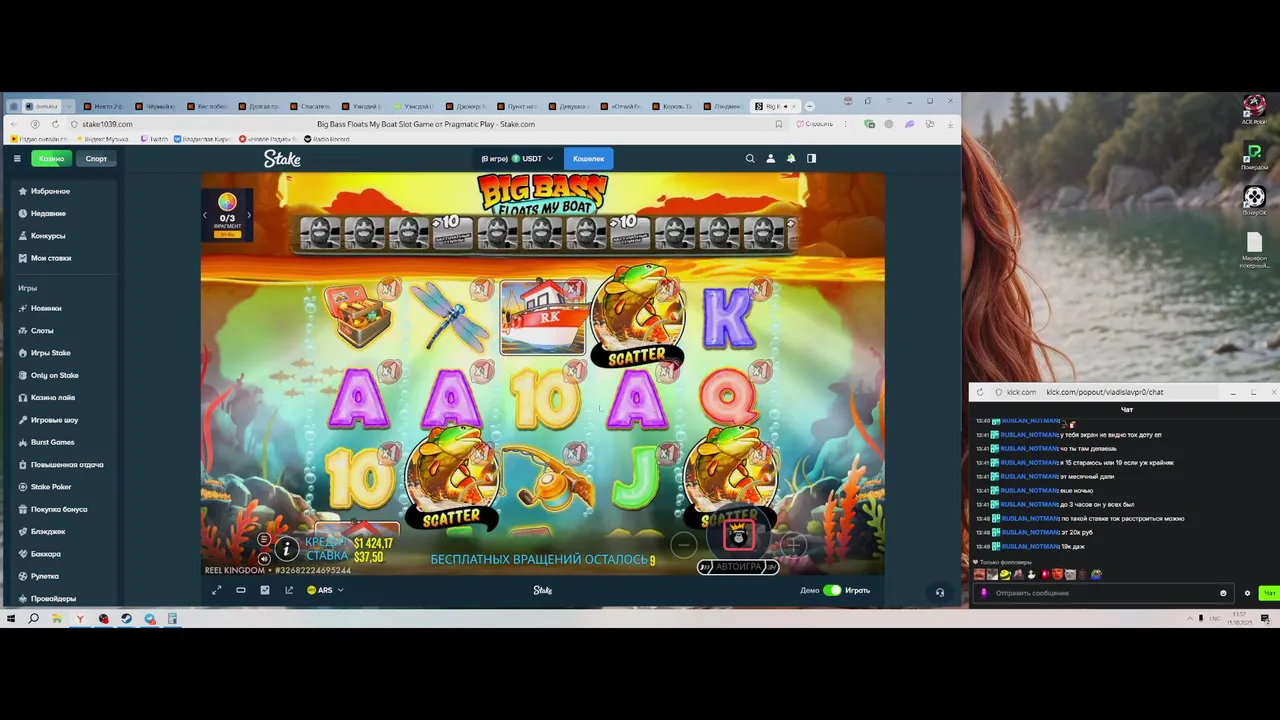Open Radio Record bookmark

tap(326, 139)
